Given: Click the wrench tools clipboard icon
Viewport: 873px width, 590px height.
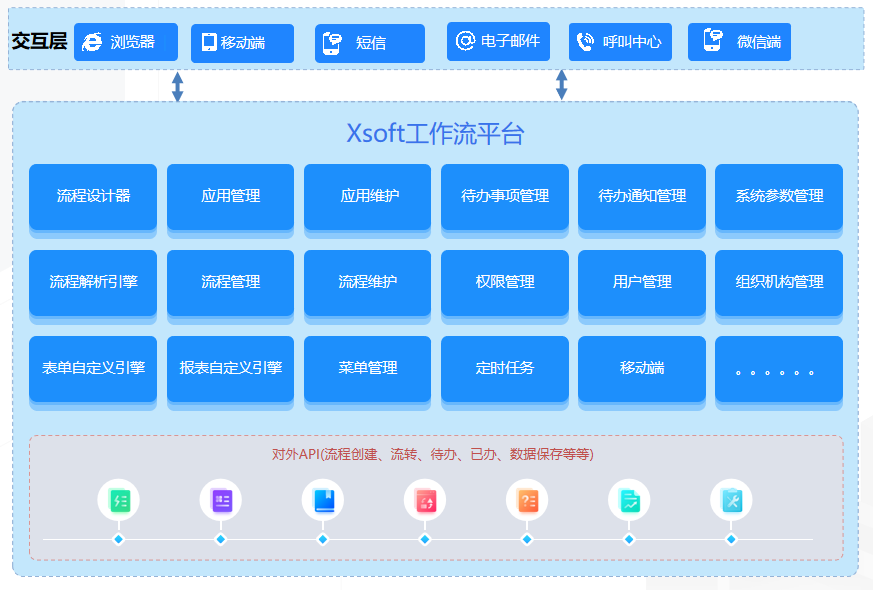Looking at the screenshot, I should [x=731, y=500].
